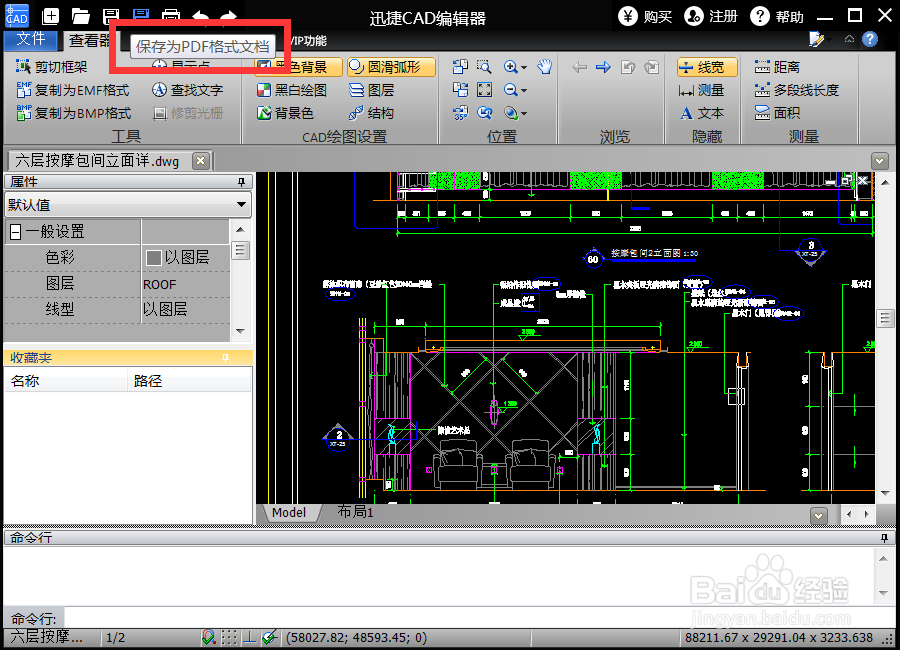900x650 pixels.
Task: Select the 面积 area measure tool
Action: 777,113
